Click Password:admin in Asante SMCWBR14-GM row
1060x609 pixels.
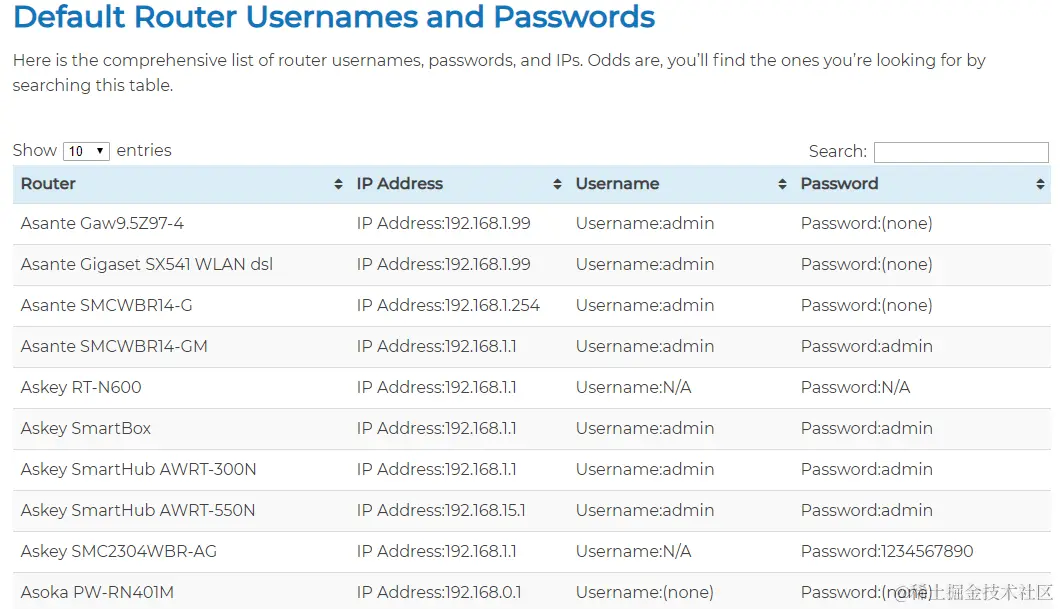[867, 347]
